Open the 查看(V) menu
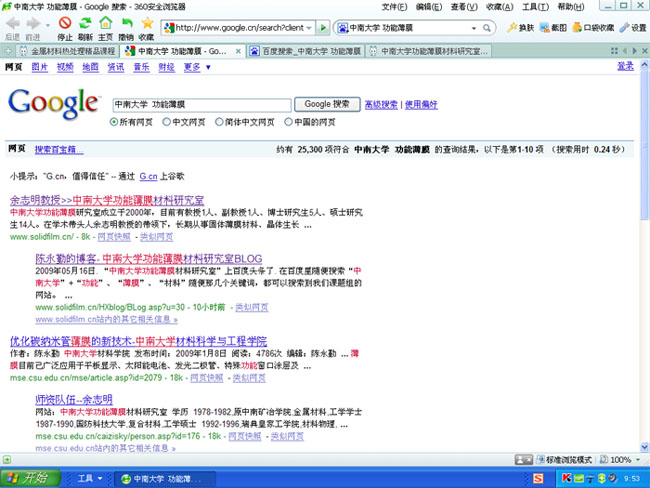The width and height of the screenshot is (650, 488). (x=464, y=7)
